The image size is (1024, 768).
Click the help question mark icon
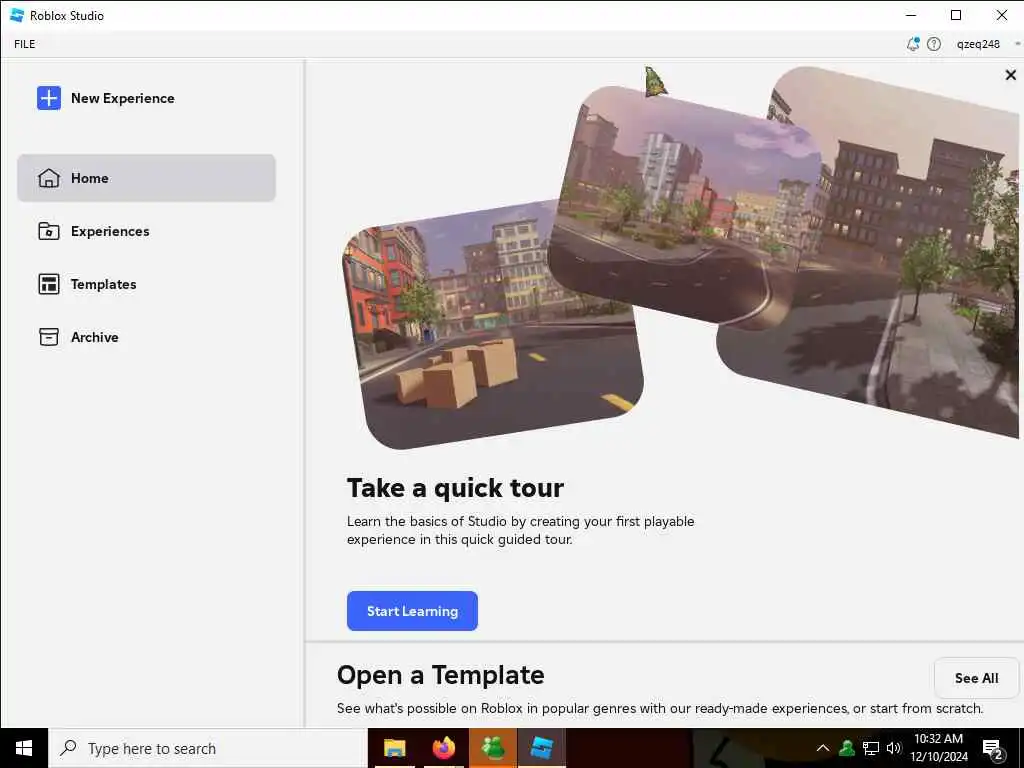coord(935,44)
